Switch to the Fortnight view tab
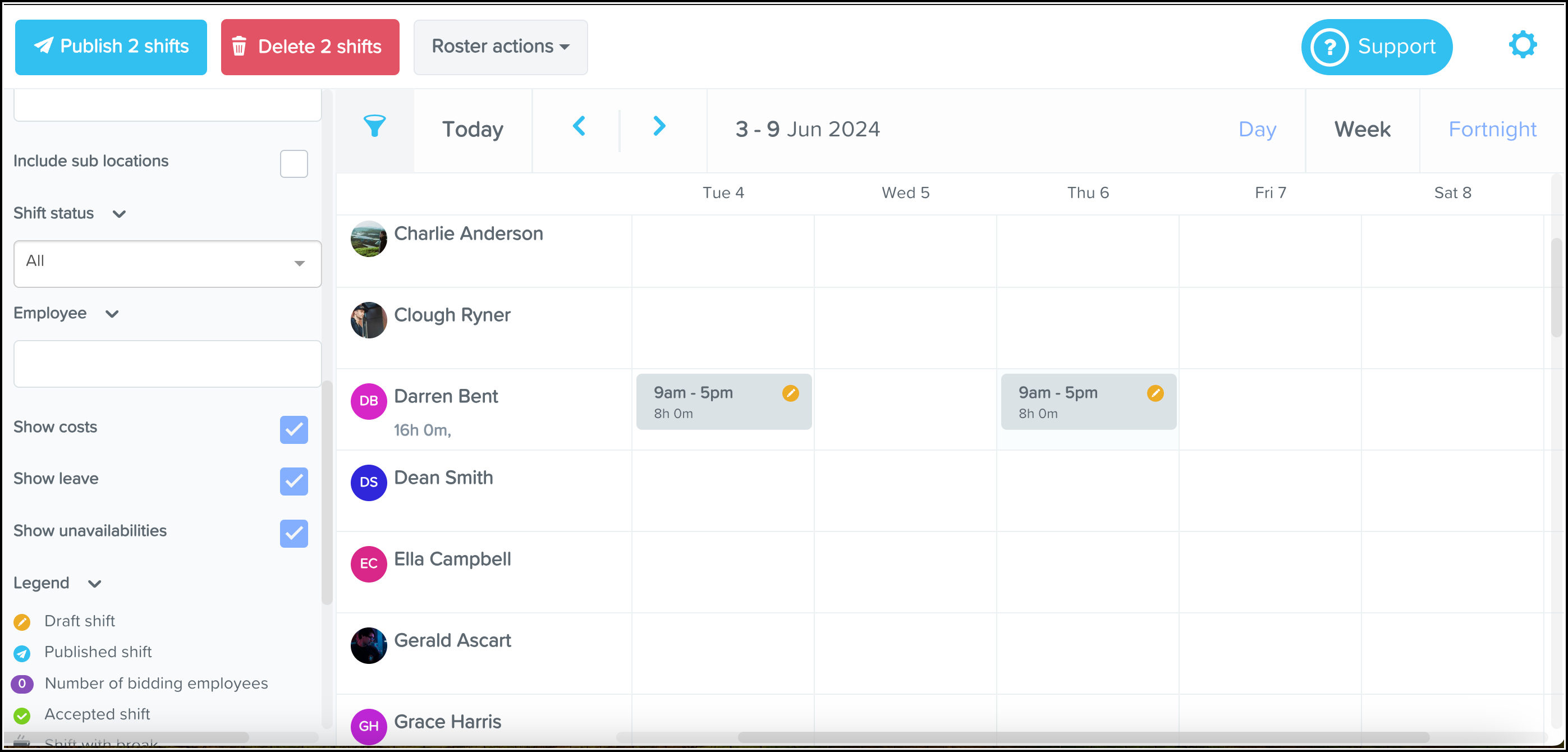The height and width of the screenshot is (752, 1568). 1492,130
